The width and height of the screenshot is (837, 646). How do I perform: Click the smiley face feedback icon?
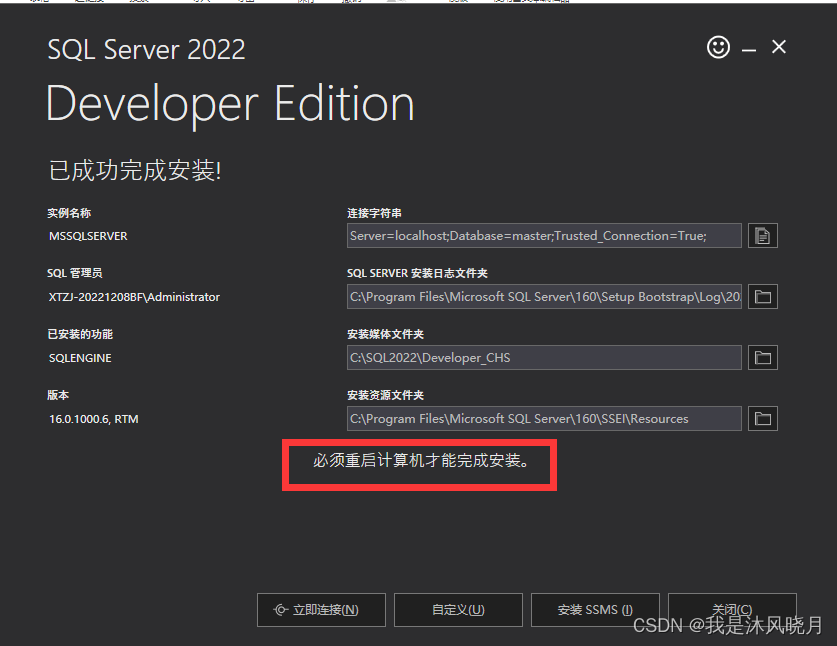pyautogui.click(x=718, y=47)
